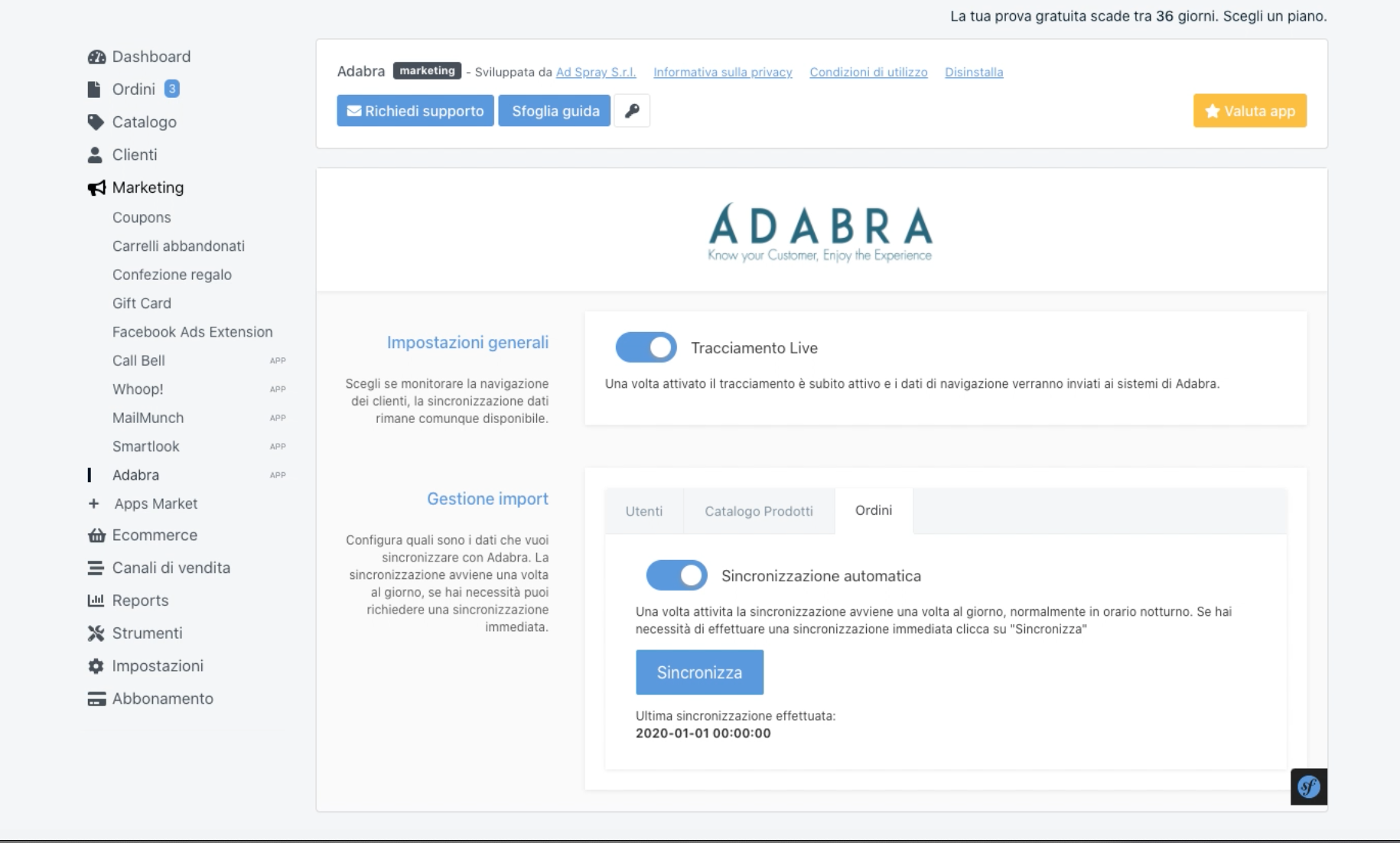Click the Canali di vendita icon

[96, 568]
